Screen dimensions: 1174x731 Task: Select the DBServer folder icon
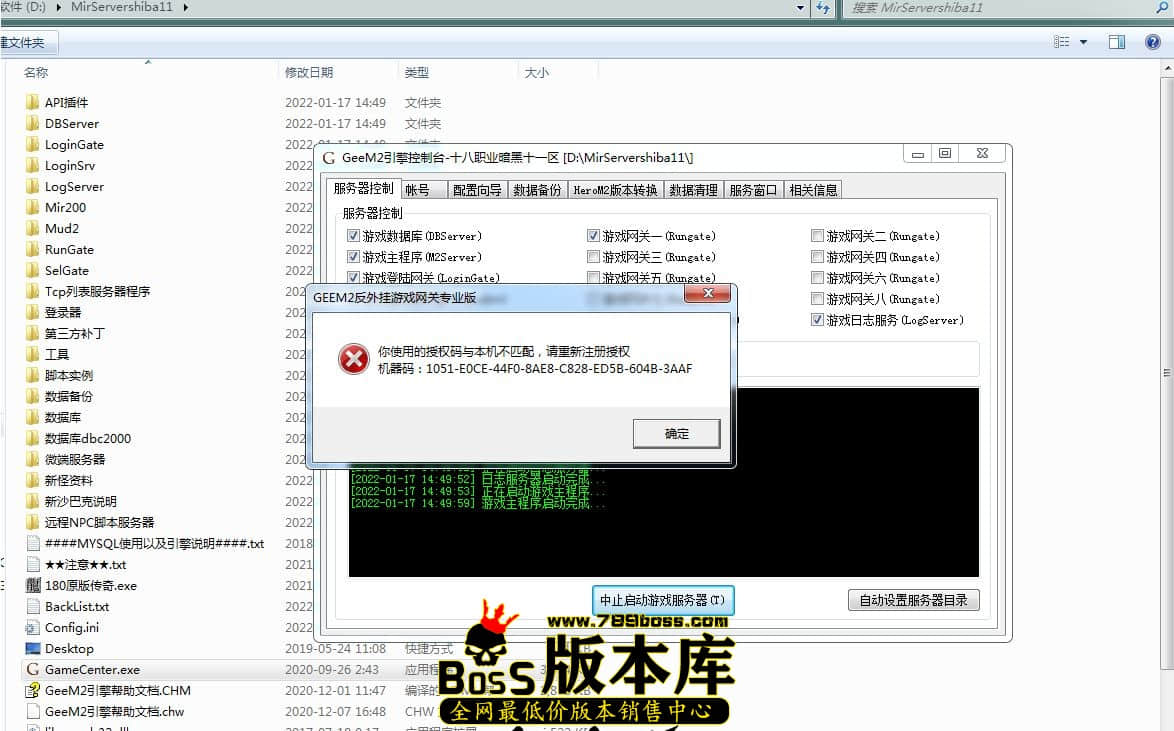32,123
